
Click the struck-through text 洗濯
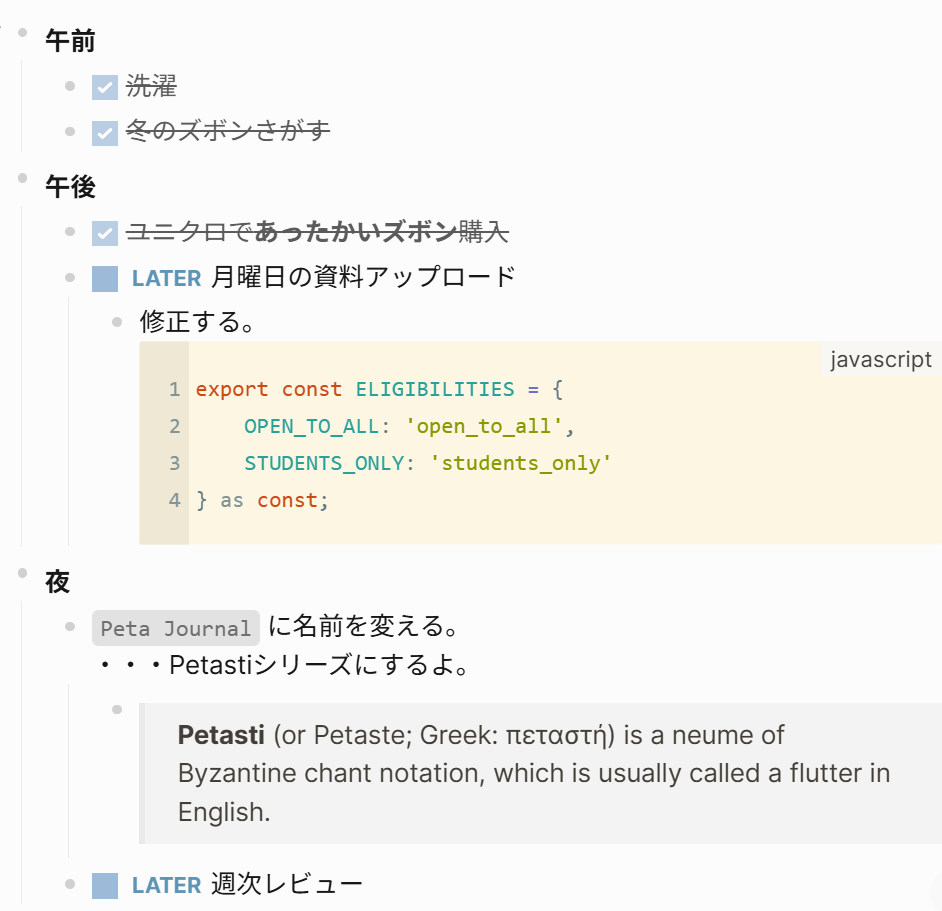click(x=151, y=86)
